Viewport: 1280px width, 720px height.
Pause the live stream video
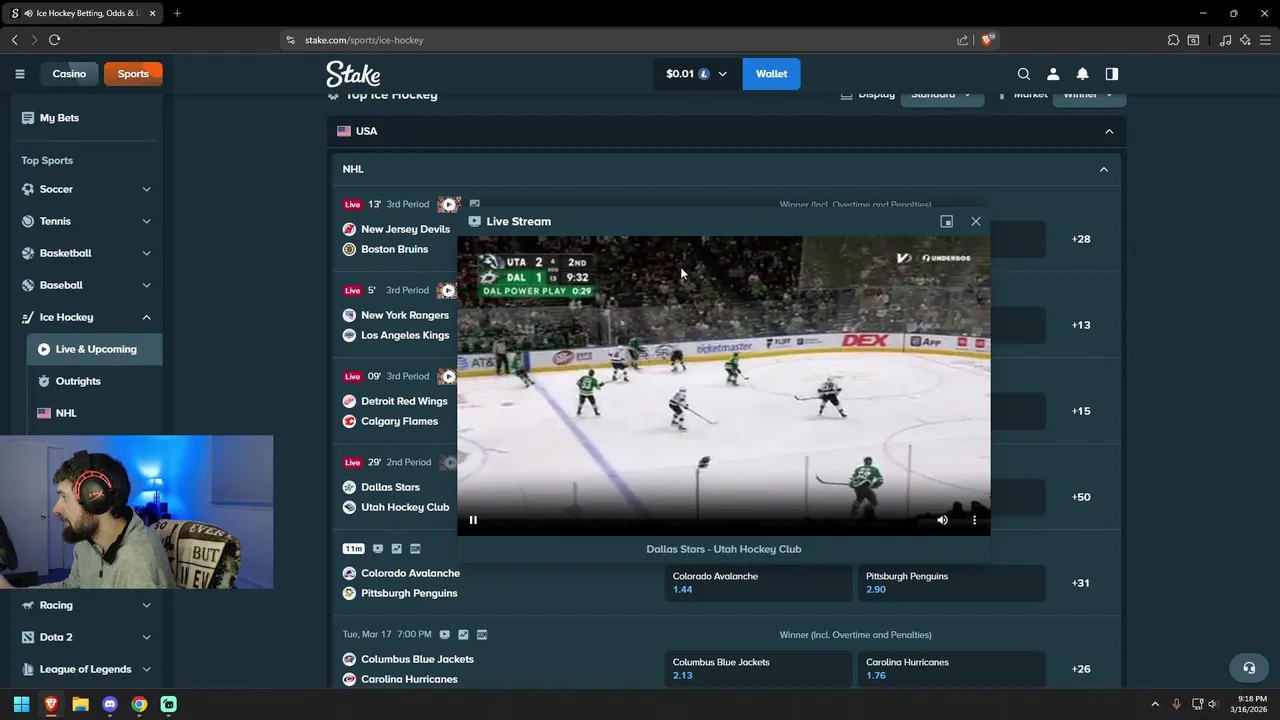click(x=473, y=520)
